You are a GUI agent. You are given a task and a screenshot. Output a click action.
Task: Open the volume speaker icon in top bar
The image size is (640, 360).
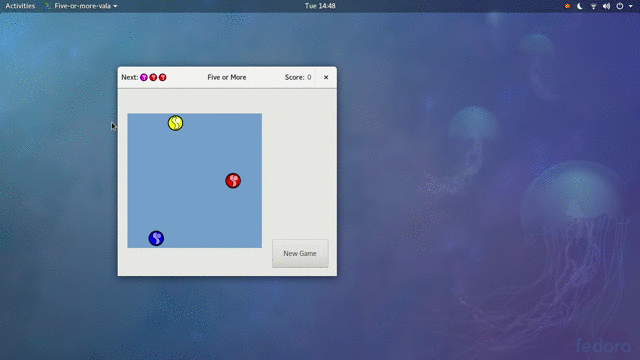[x=607, y=6]
